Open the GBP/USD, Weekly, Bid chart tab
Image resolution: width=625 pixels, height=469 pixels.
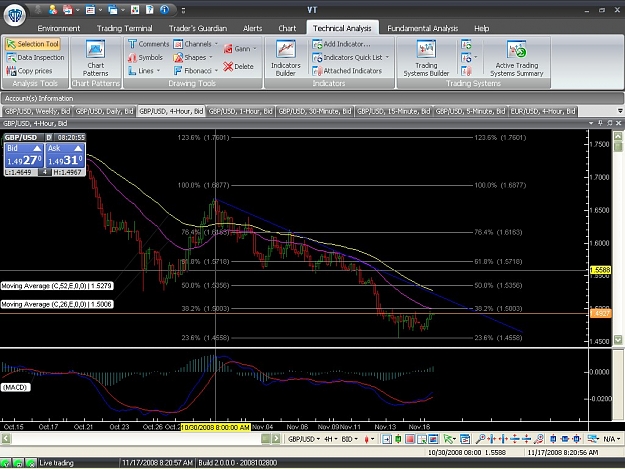[x=37, y=111]
